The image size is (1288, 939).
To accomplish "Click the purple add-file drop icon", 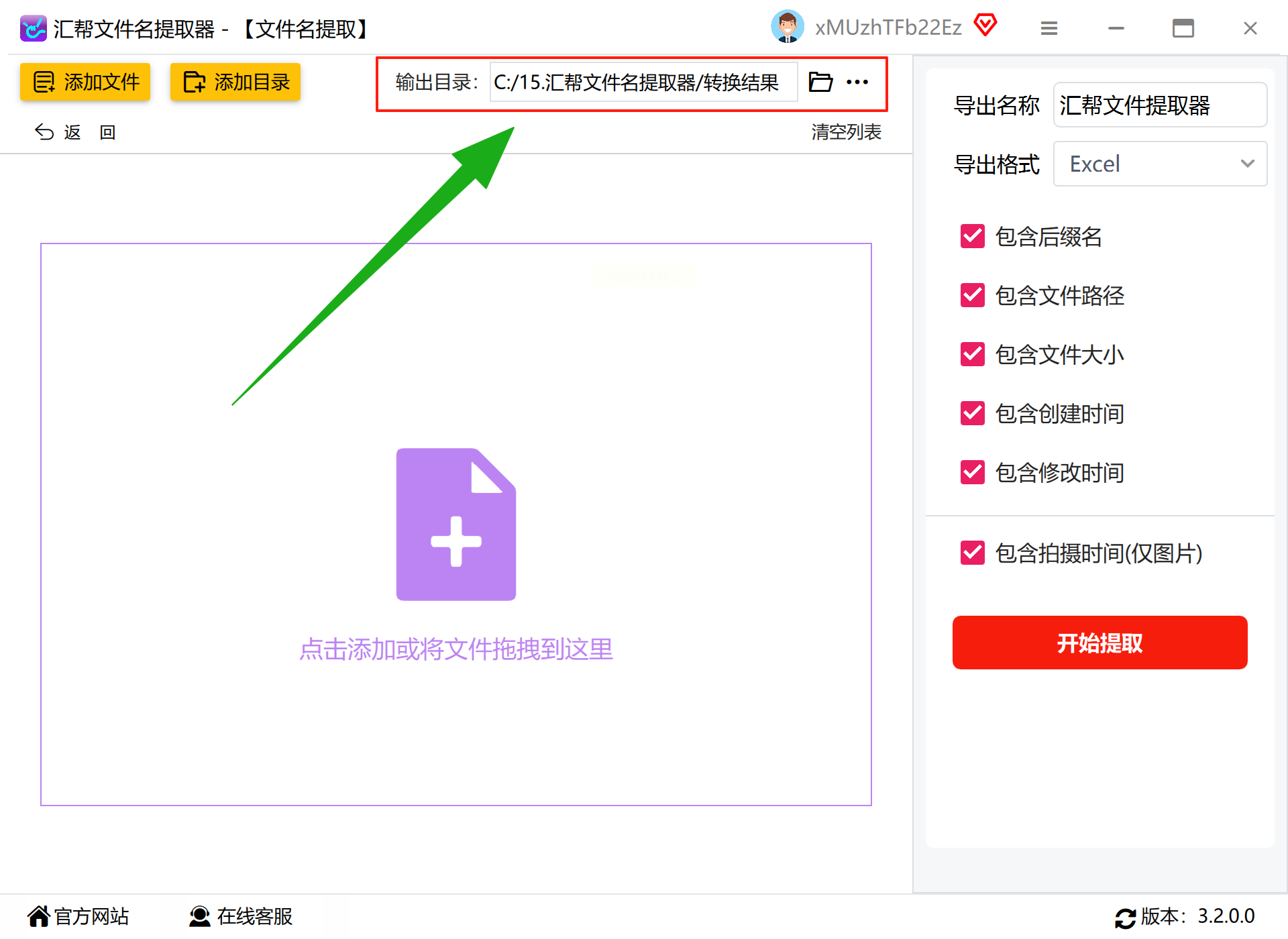I will pos(456,524).
